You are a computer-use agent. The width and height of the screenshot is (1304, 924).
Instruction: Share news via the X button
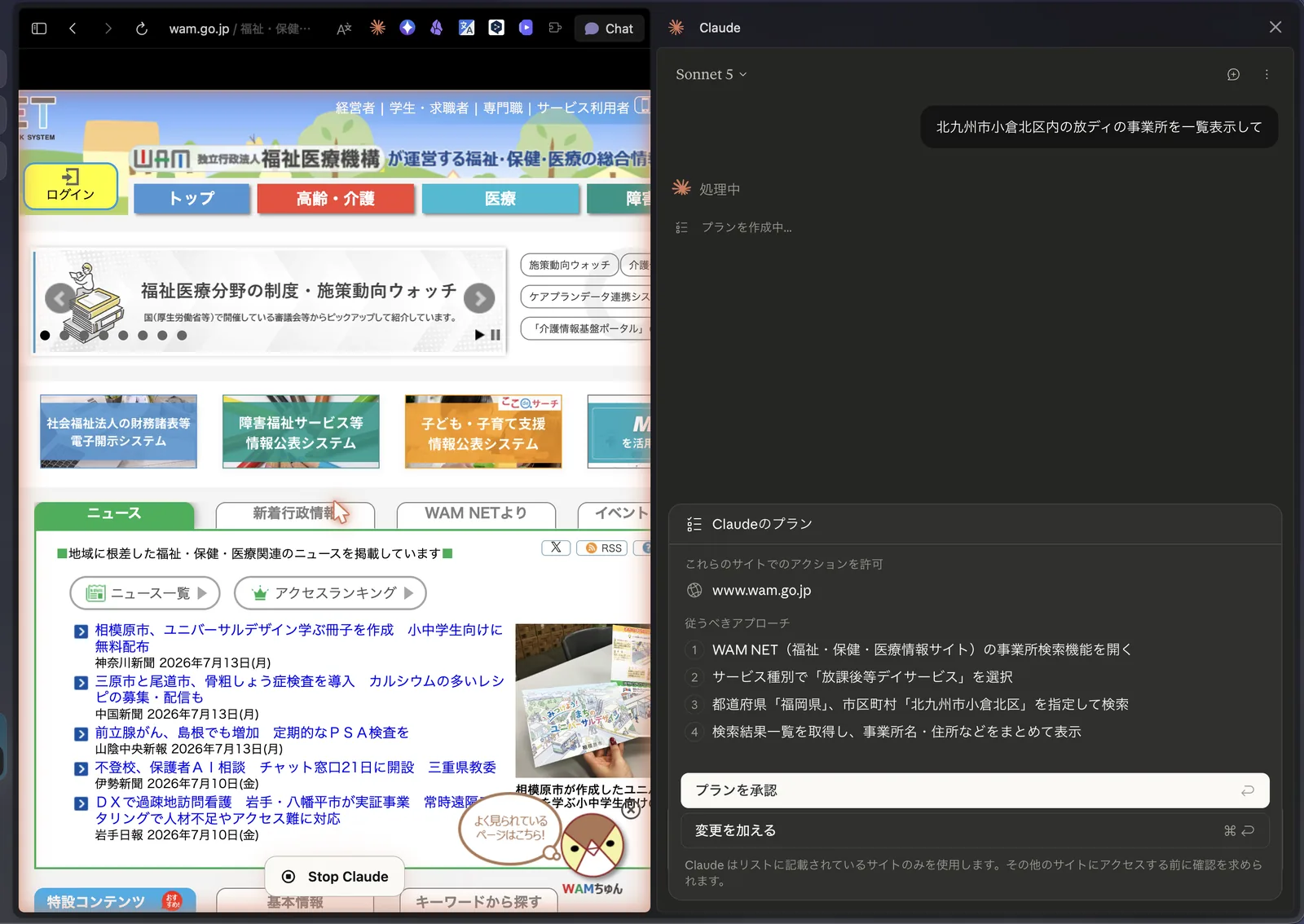pos(556,548)
